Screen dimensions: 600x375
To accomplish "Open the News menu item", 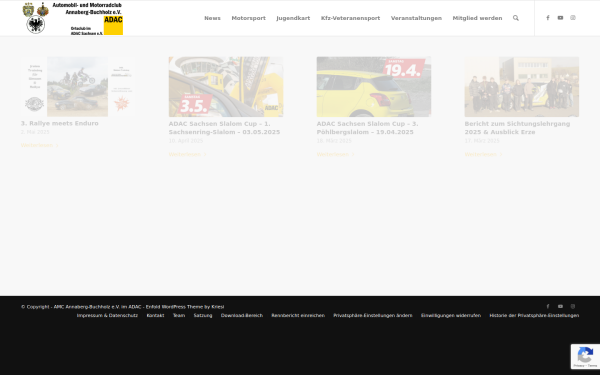I will [212, 18].
